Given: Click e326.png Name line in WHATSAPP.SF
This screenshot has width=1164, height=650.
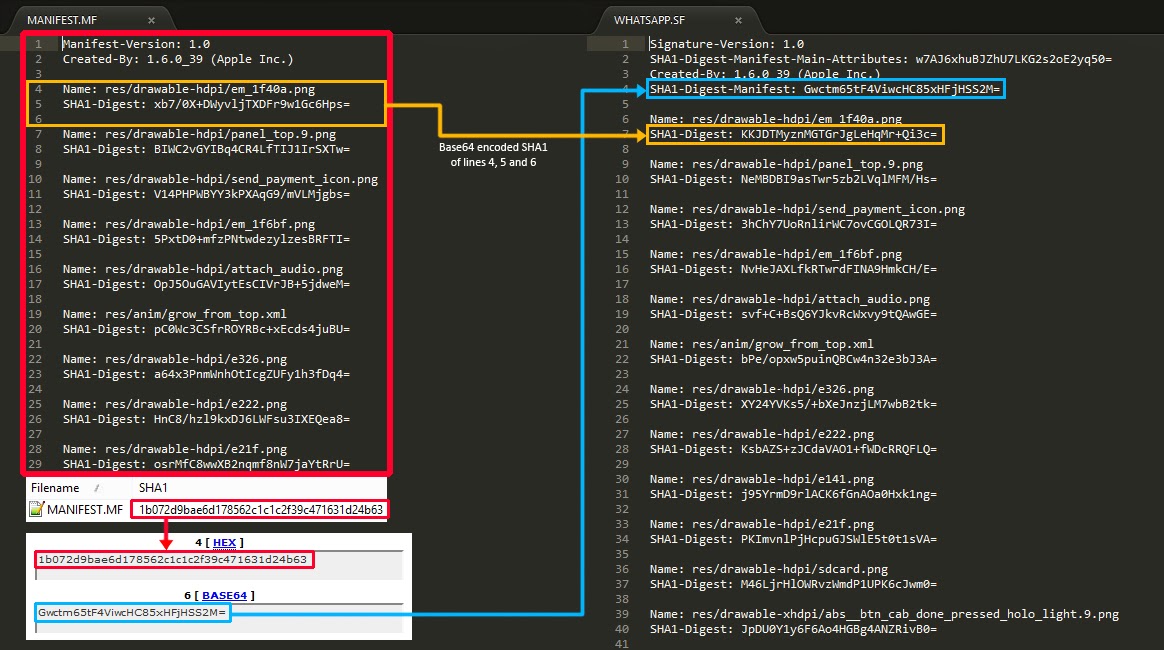Looking at the screenshot, I should [762, 390].
